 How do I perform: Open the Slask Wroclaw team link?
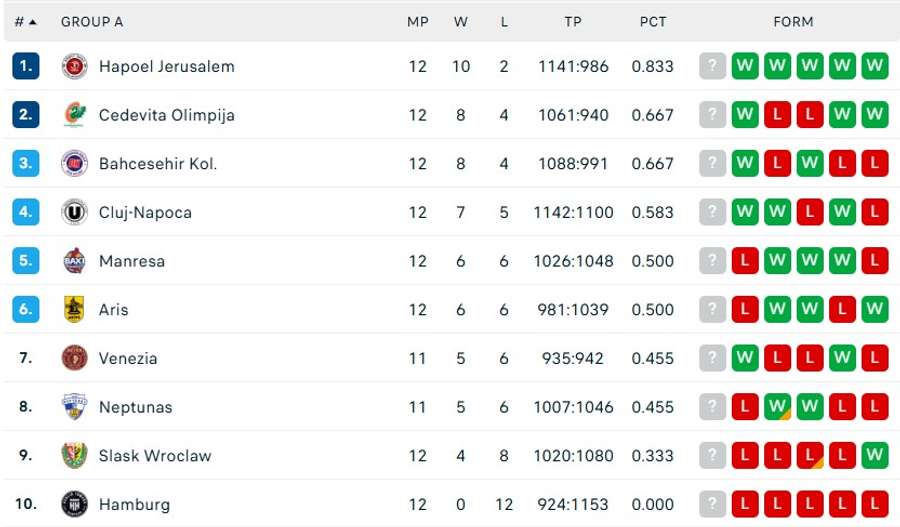[x=155, y=456]
